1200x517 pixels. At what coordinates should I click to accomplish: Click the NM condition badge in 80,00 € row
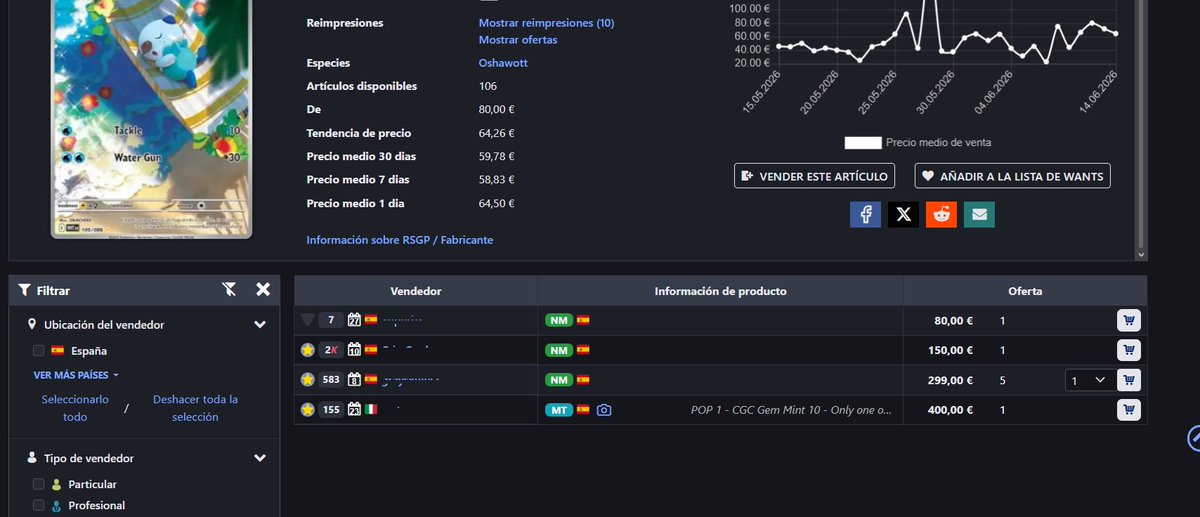(x=559, y=320)
